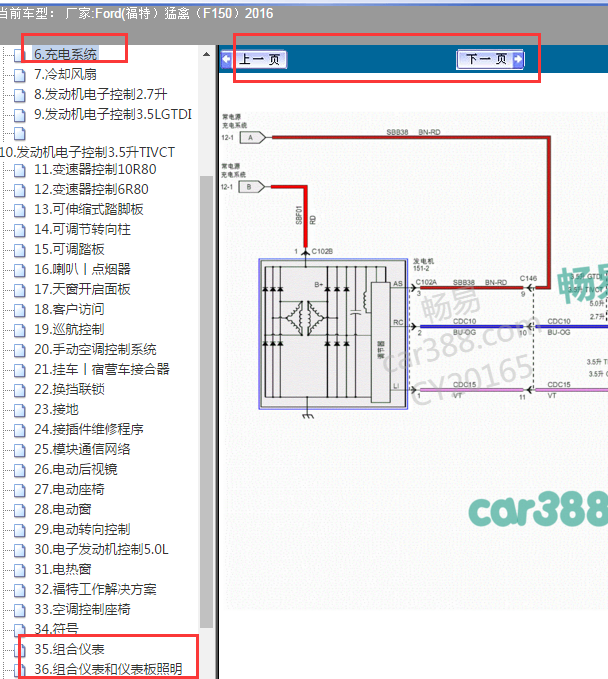
Task: Click tree scrollbar up arrow
Action: click(207, 55)
